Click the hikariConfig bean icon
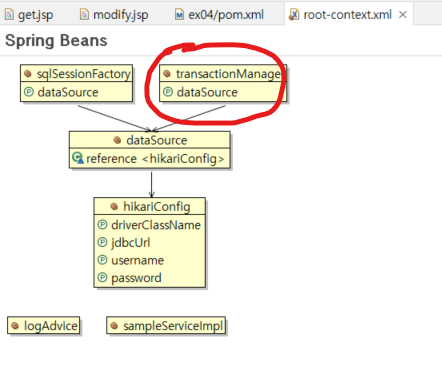 114,207
